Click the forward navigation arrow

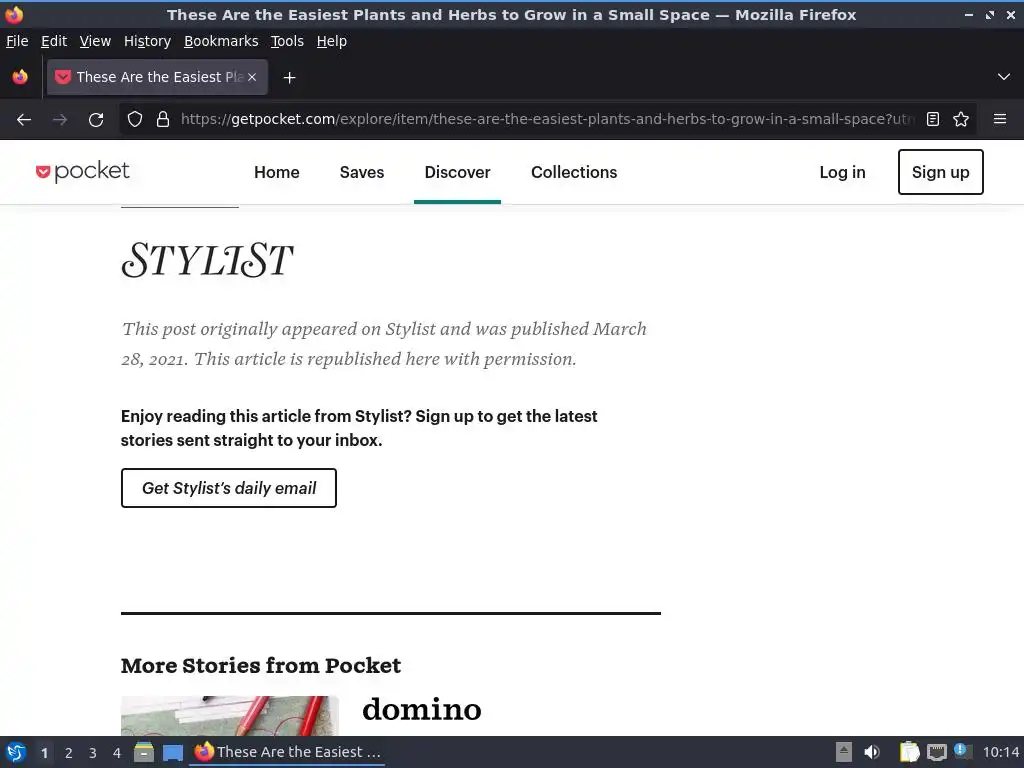tap(59, 120)
